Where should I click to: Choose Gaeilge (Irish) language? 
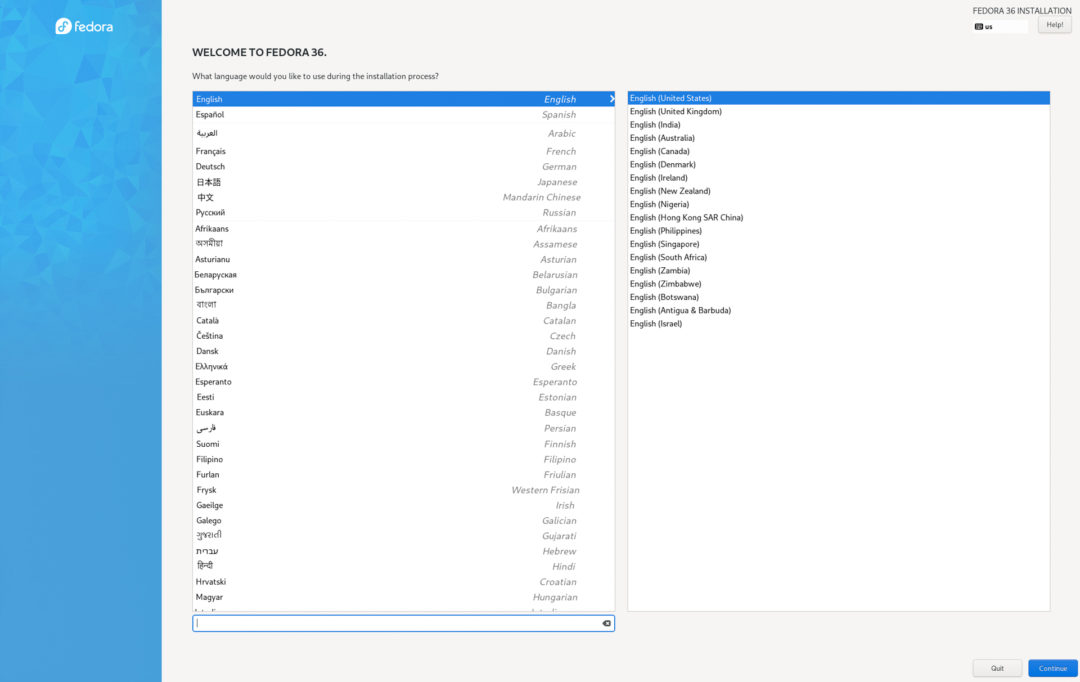[404, 506]
